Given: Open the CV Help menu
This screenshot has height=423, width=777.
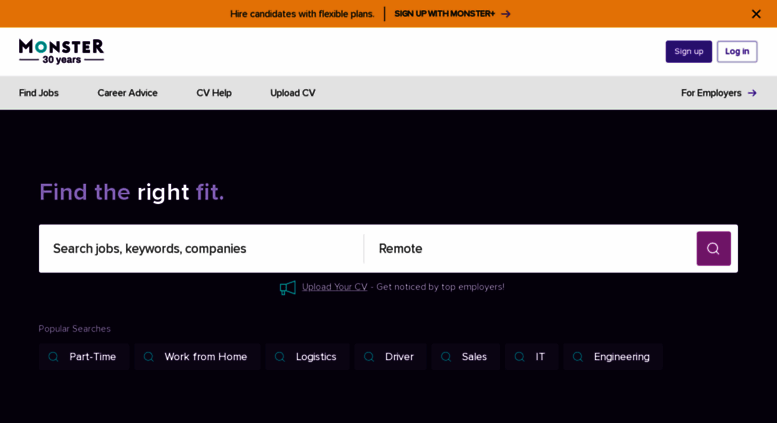Looking at the screenshot, I should pos(214,93).
